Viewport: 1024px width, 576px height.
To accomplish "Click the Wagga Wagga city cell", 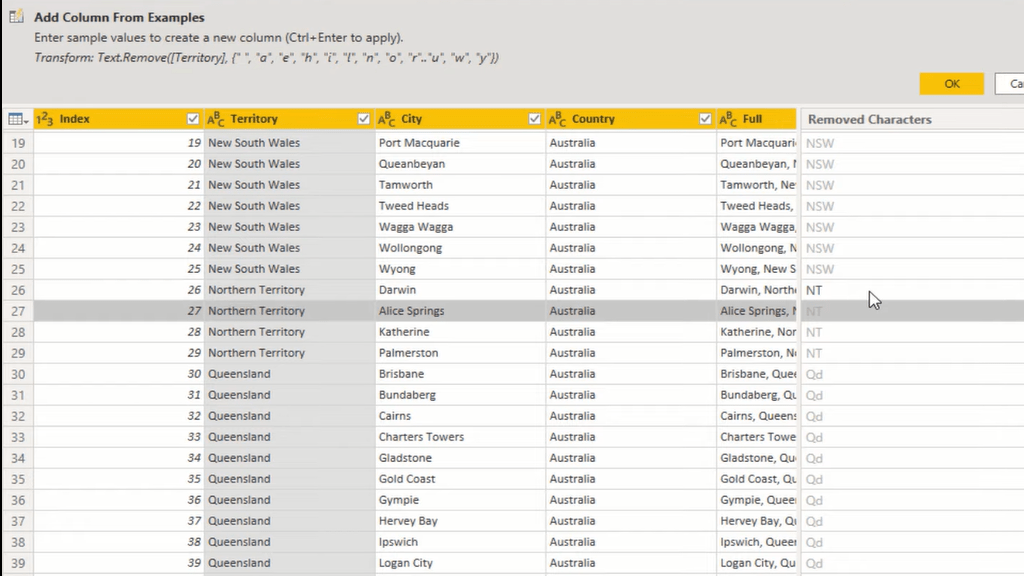I will click(460, 227).
